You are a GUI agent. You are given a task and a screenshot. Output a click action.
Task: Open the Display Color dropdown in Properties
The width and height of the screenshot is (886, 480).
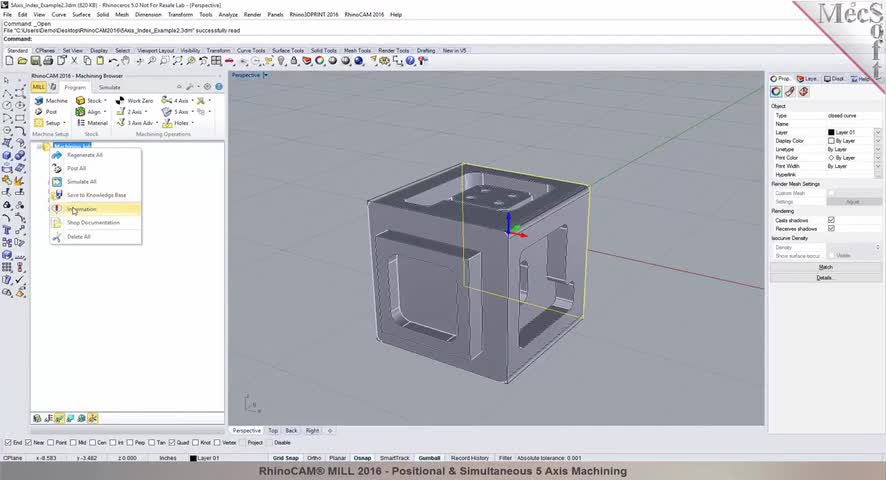tap(878, 141)
